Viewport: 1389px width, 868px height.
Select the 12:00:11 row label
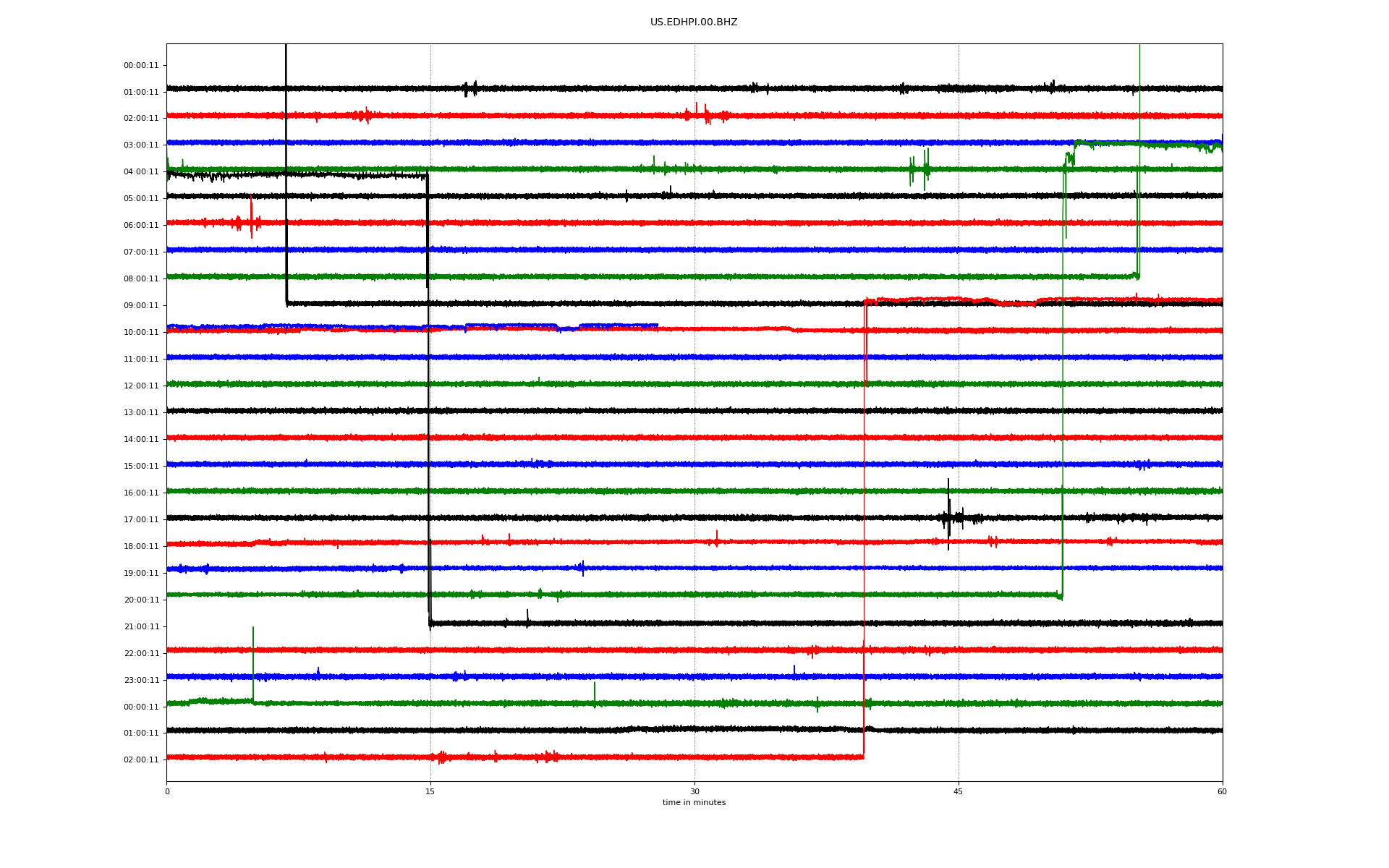[x=141, y=386]
